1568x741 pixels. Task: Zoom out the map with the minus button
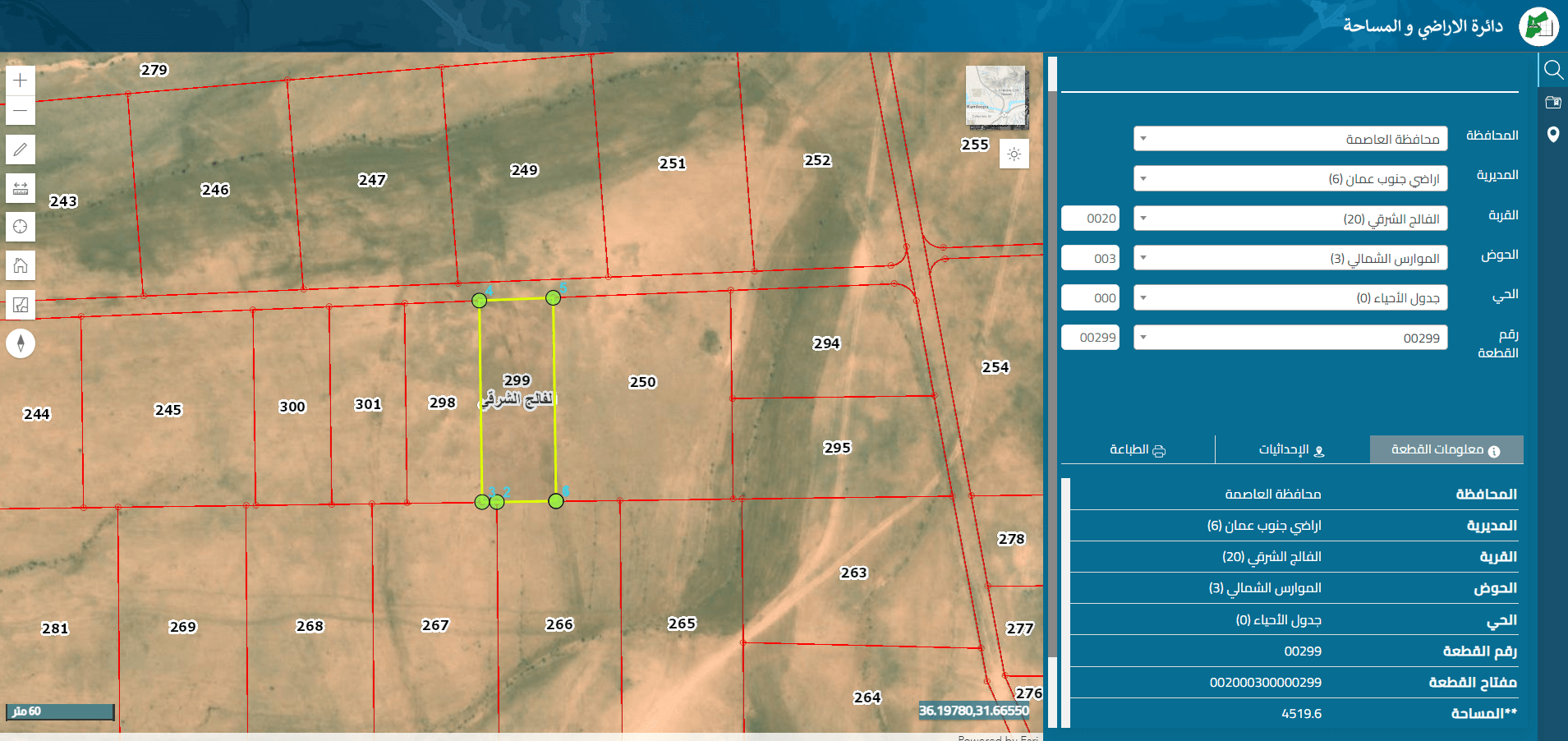(21, 110)
